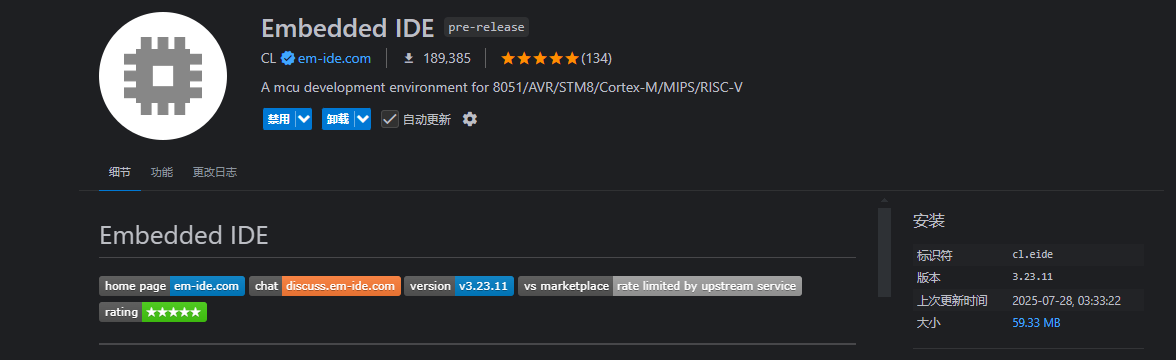Click the star rating icons

tap(539, 58)
